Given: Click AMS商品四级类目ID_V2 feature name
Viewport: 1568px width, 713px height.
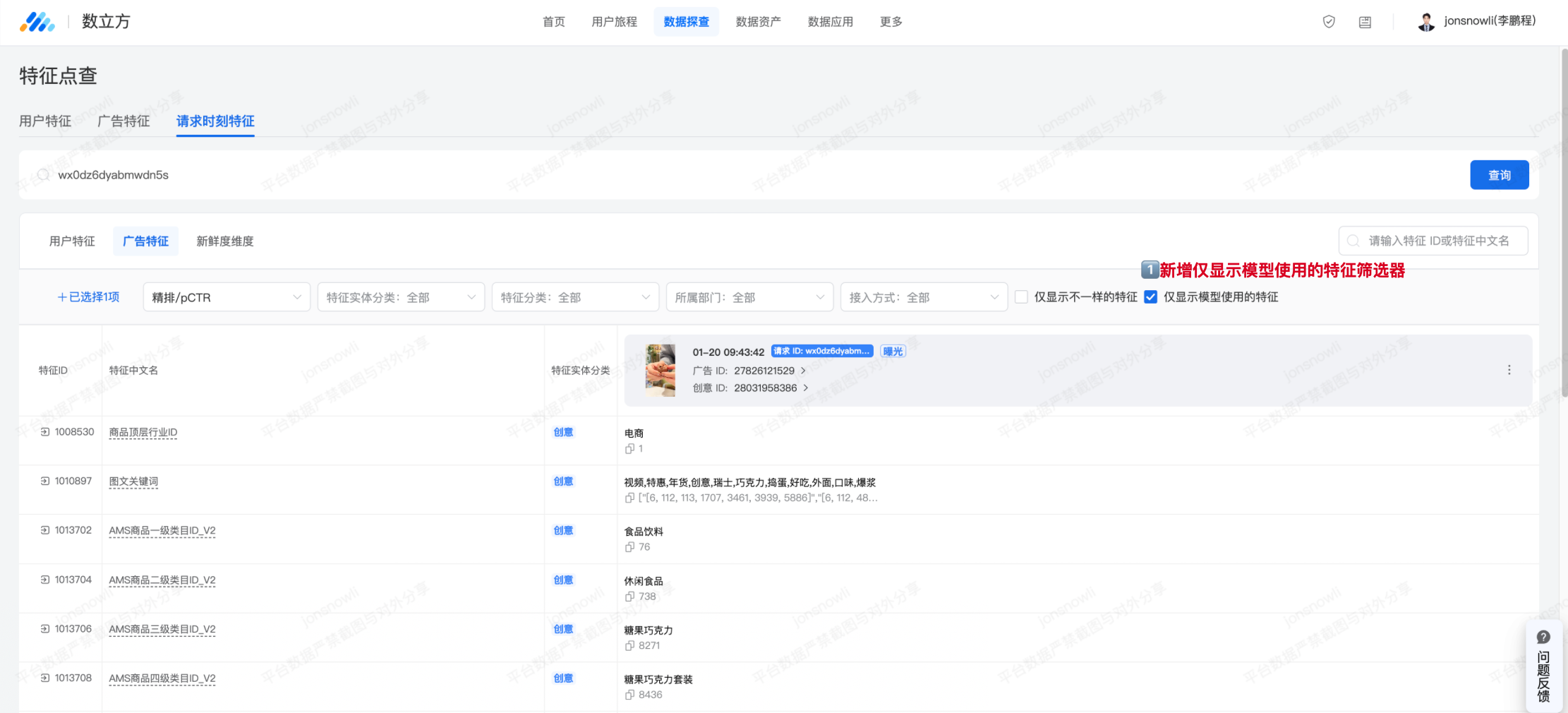Looking at the screenshot, I should [x=162, y=678].
